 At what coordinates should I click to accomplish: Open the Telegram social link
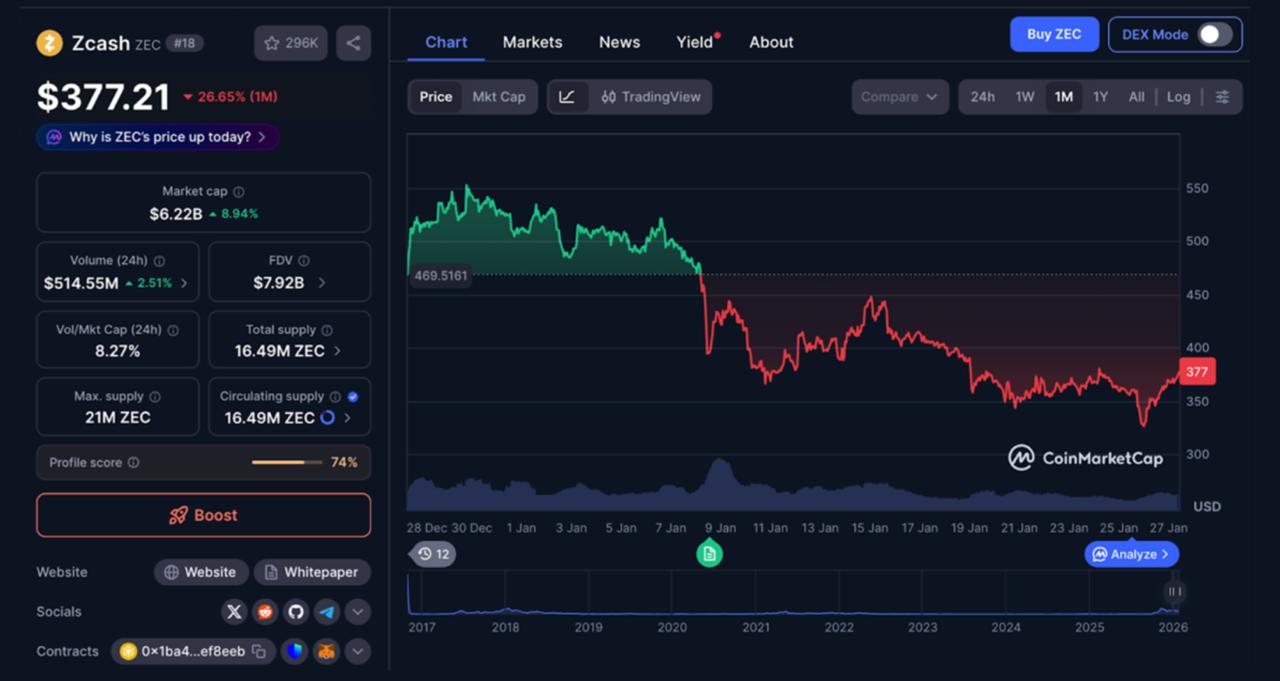[x=326, y=612]
